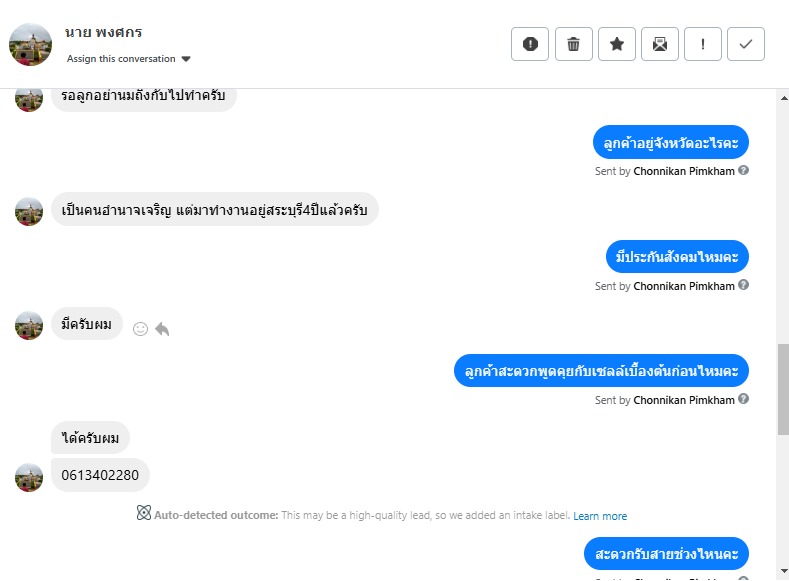Click the Auto-detected outcome atom icon
This screenshot has width=789, height=581.
pyautogui.click(x=144, y=514)
